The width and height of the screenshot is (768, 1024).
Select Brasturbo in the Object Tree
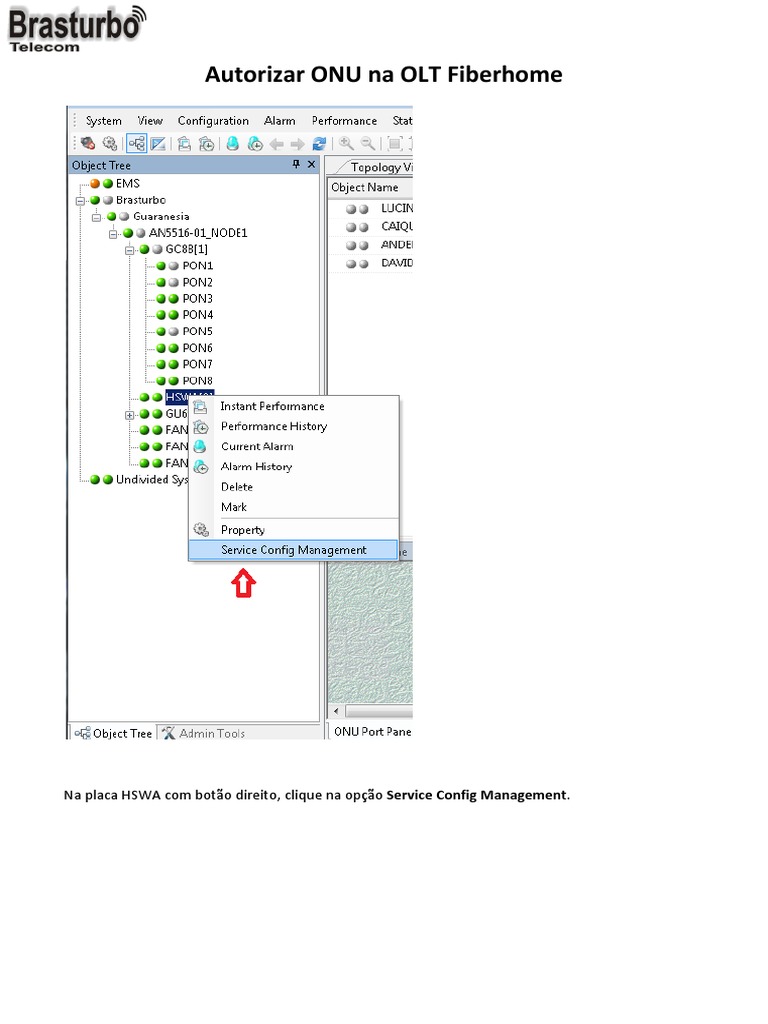[140, 200]
